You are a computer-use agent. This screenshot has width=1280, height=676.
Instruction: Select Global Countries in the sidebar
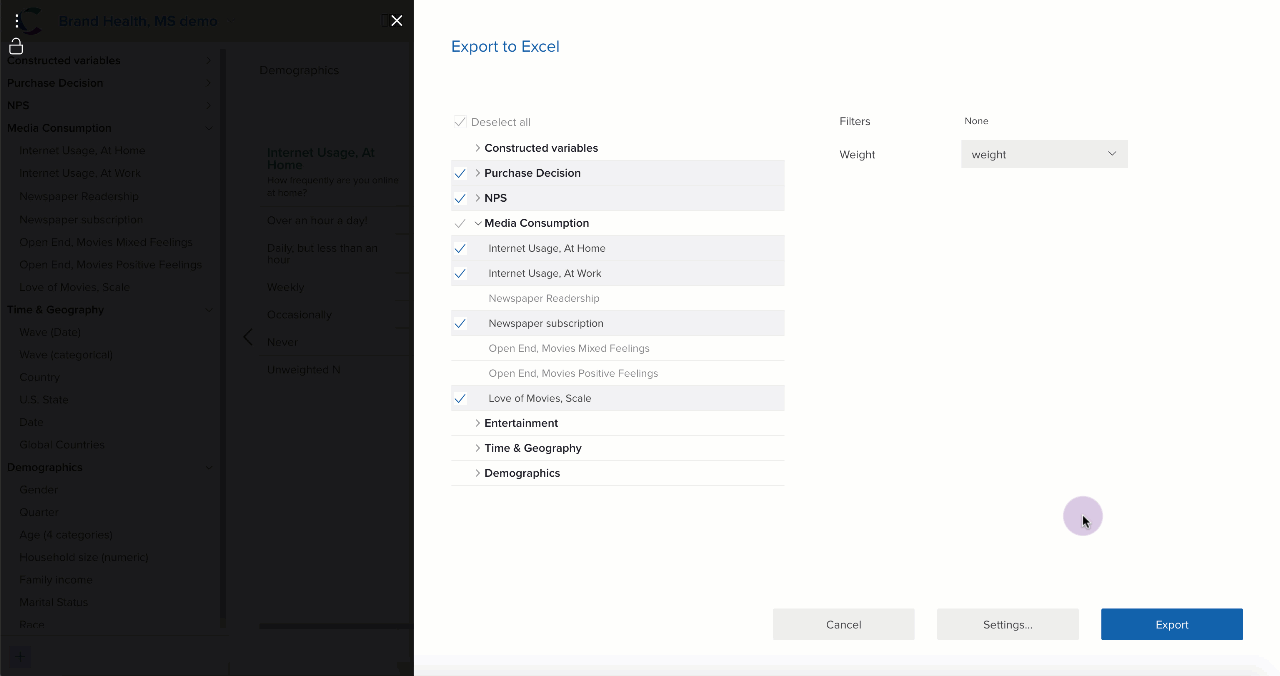pos(62,445)
